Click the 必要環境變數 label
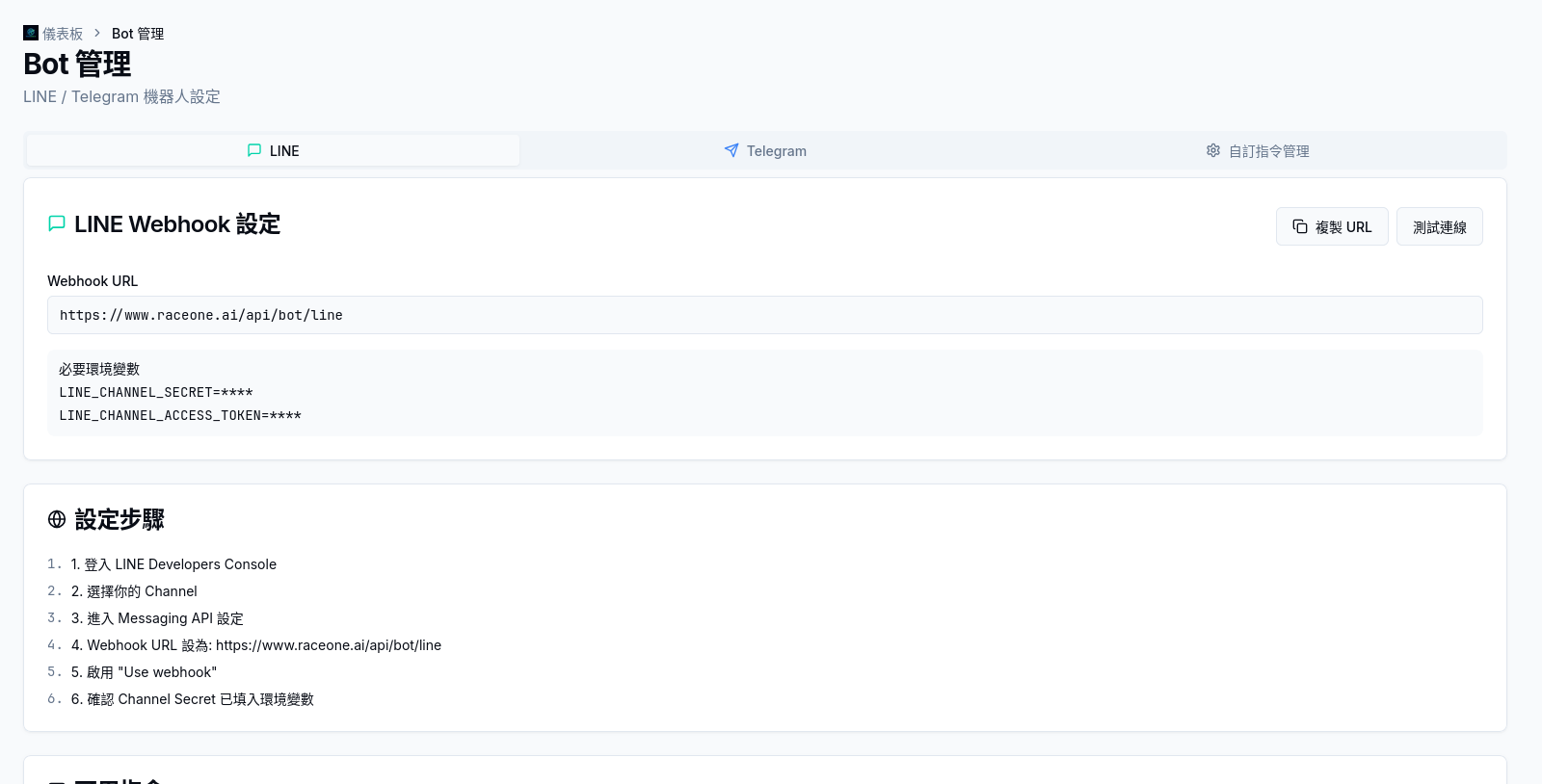The width and height of the screenshot is (1542, 784). (99, 369)
